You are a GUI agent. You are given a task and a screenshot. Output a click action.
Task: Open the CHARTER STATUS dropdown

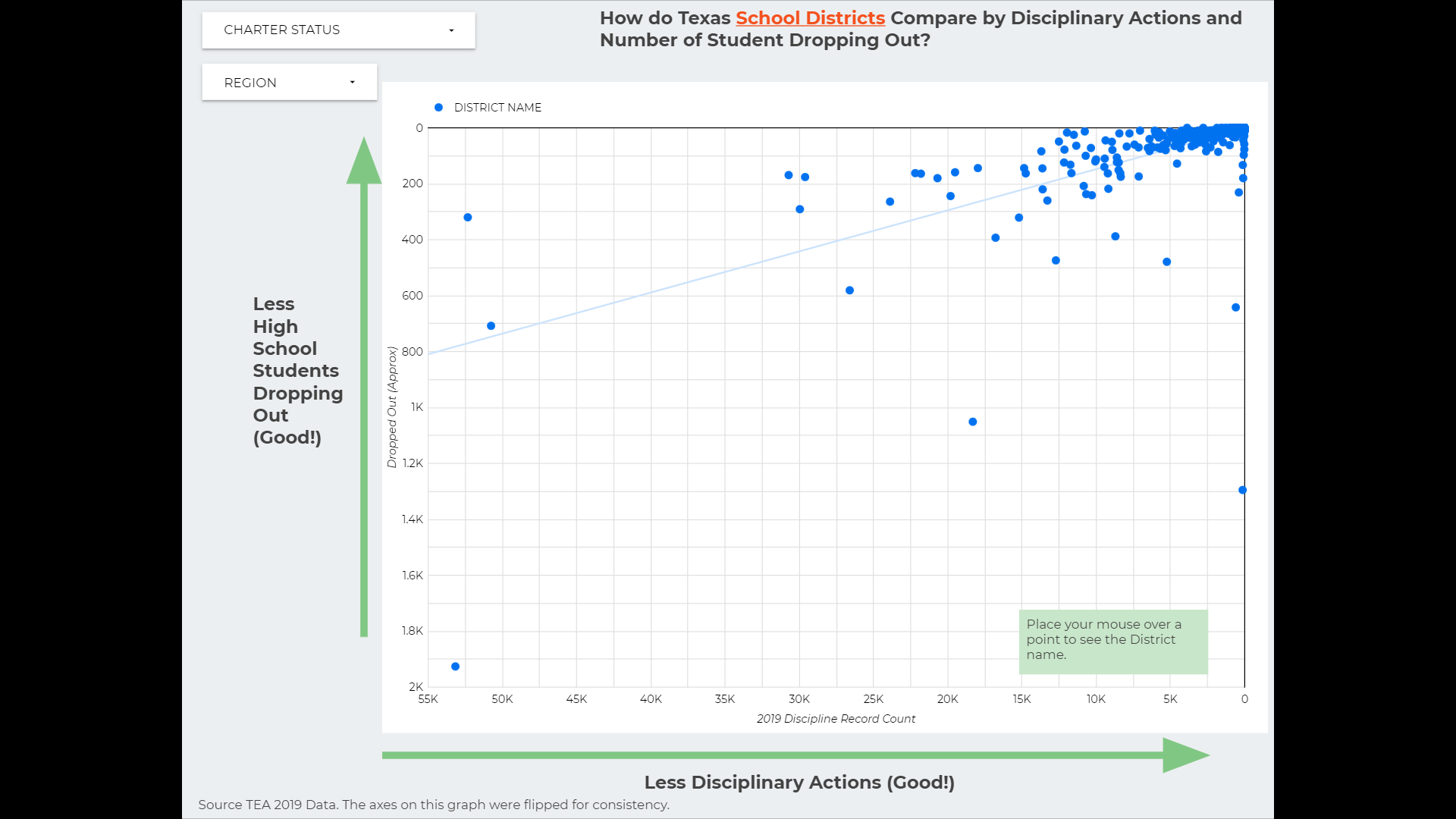click(338, 30)
